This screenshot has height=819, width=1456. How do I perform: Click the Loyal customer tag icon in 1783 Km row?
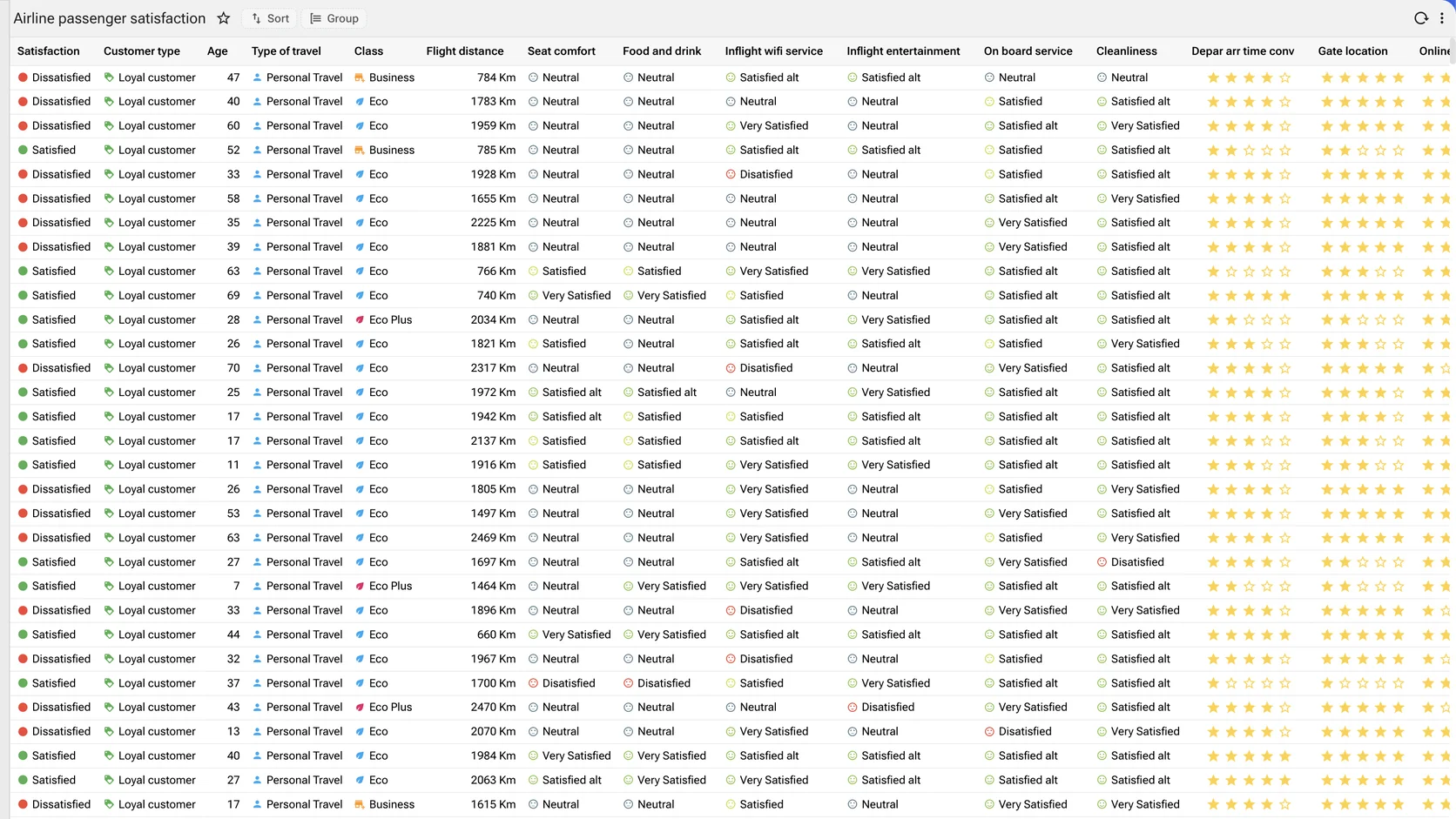point(109,102)
